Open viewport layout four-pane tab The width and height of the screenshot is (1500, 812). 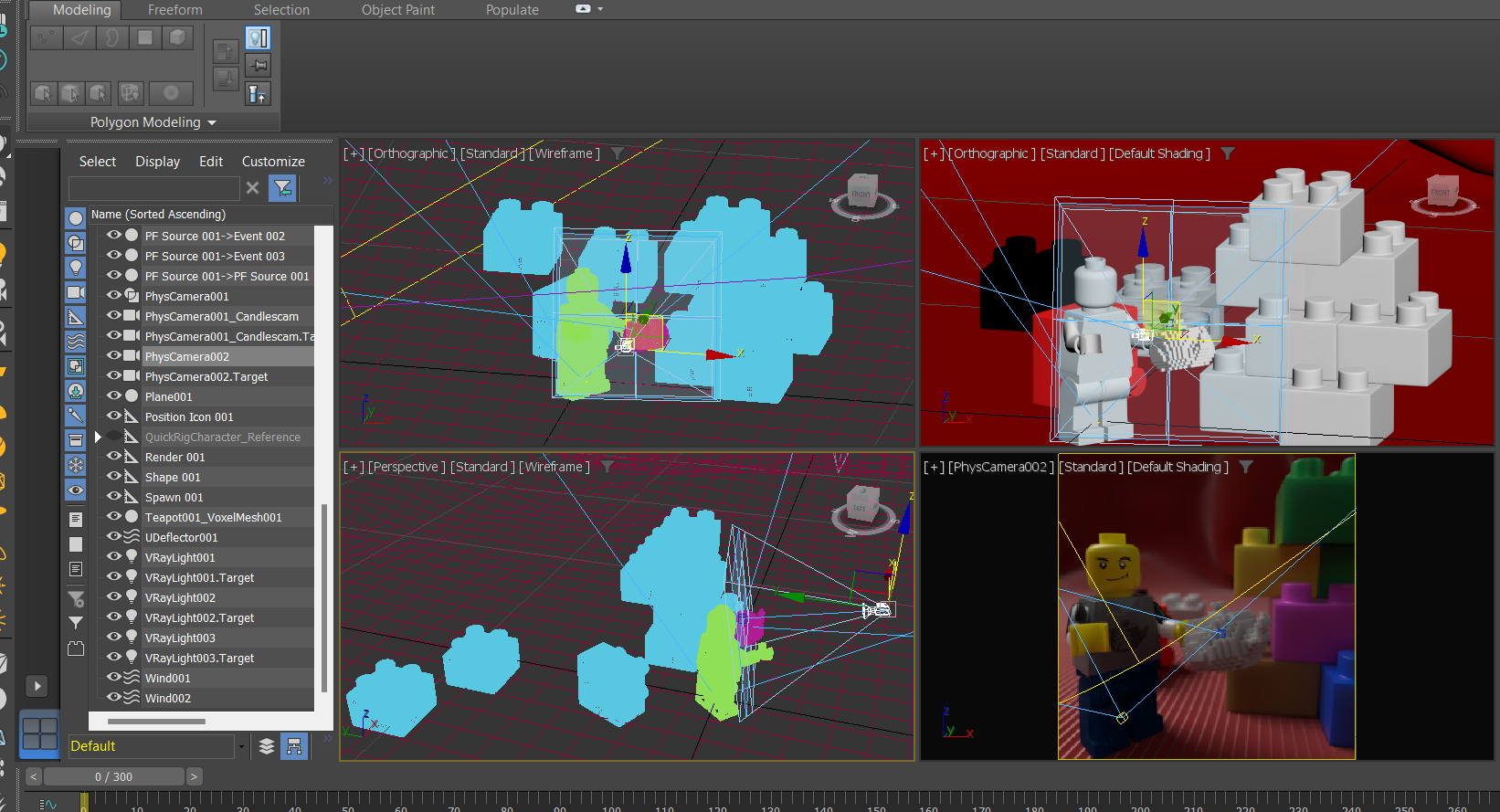[40, 733]
